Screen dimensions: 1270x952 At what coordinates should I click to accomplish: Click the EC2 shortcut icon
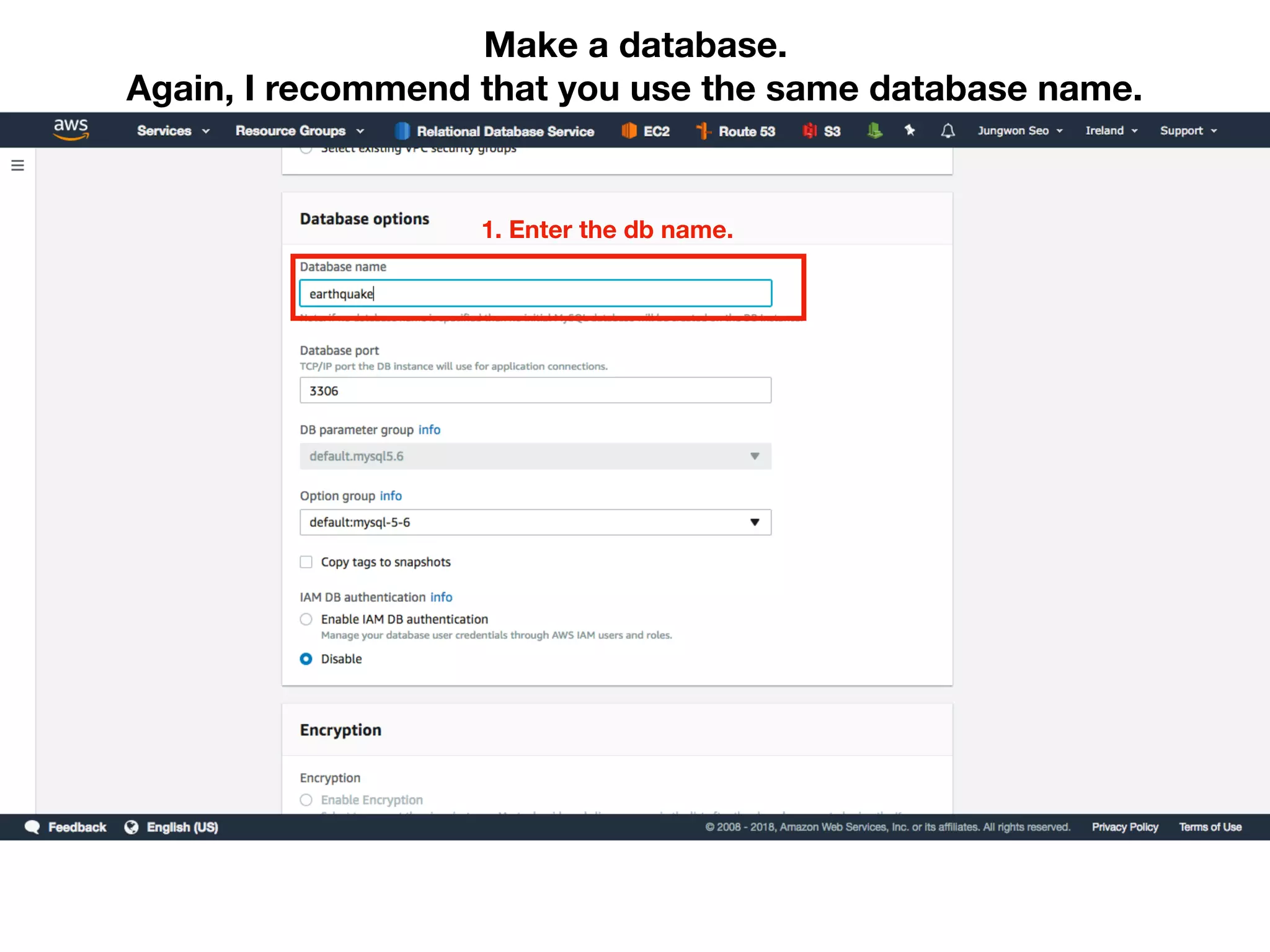click(629, 131)
